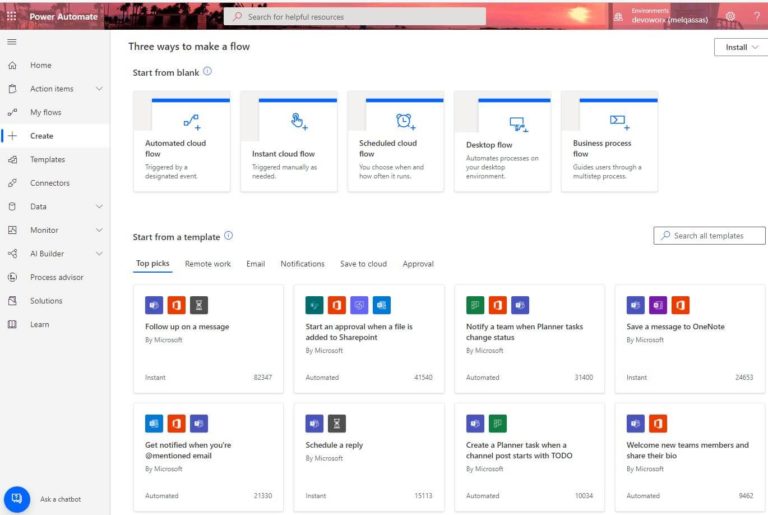
Task: Open Follow up on a message template
Action: pyautogui.click(x=208, y=339)
